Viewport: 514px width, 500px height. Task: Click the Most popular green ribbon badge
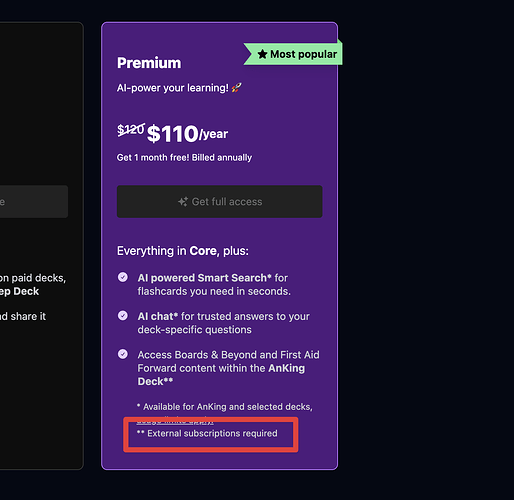click(293, 54)
